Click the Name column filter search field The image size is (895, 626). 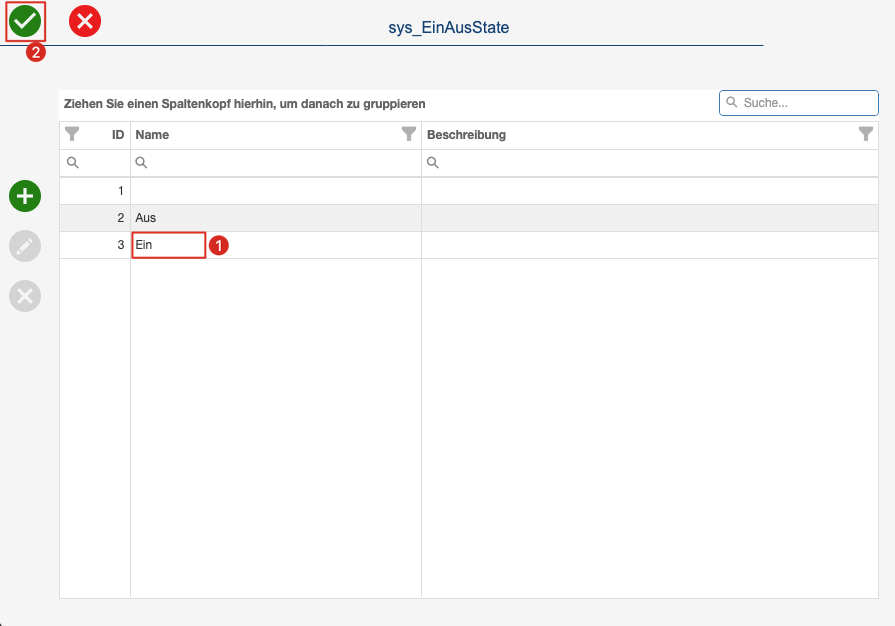(x=276, y=163)
